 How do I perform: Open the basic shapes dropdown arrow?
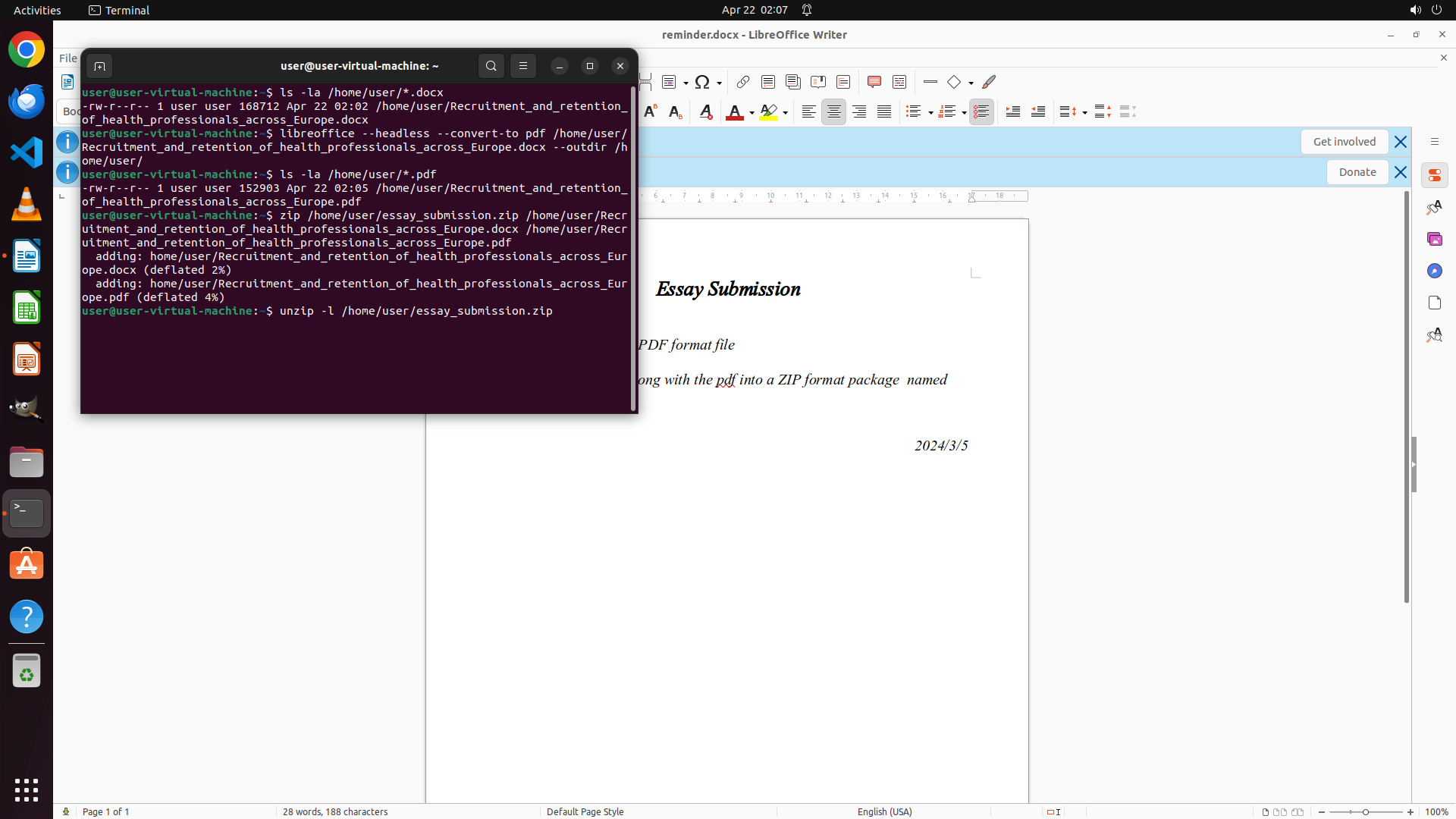pyautogui.click(x=971, y=83)
